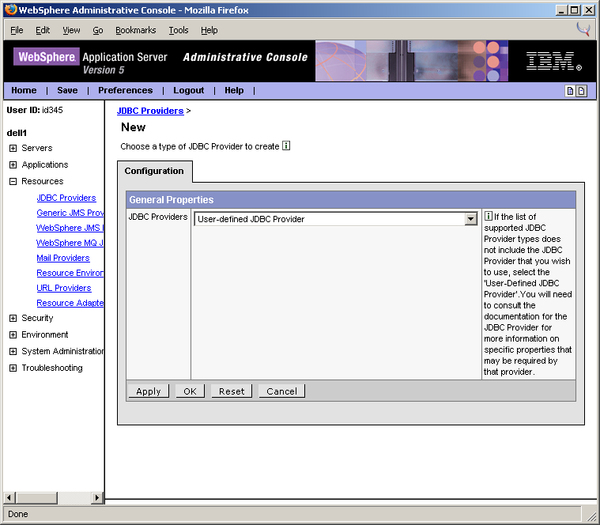The height and width of the screenshot is (525, 600).
Task: Click the Apply button
Action: click(148, 391)
